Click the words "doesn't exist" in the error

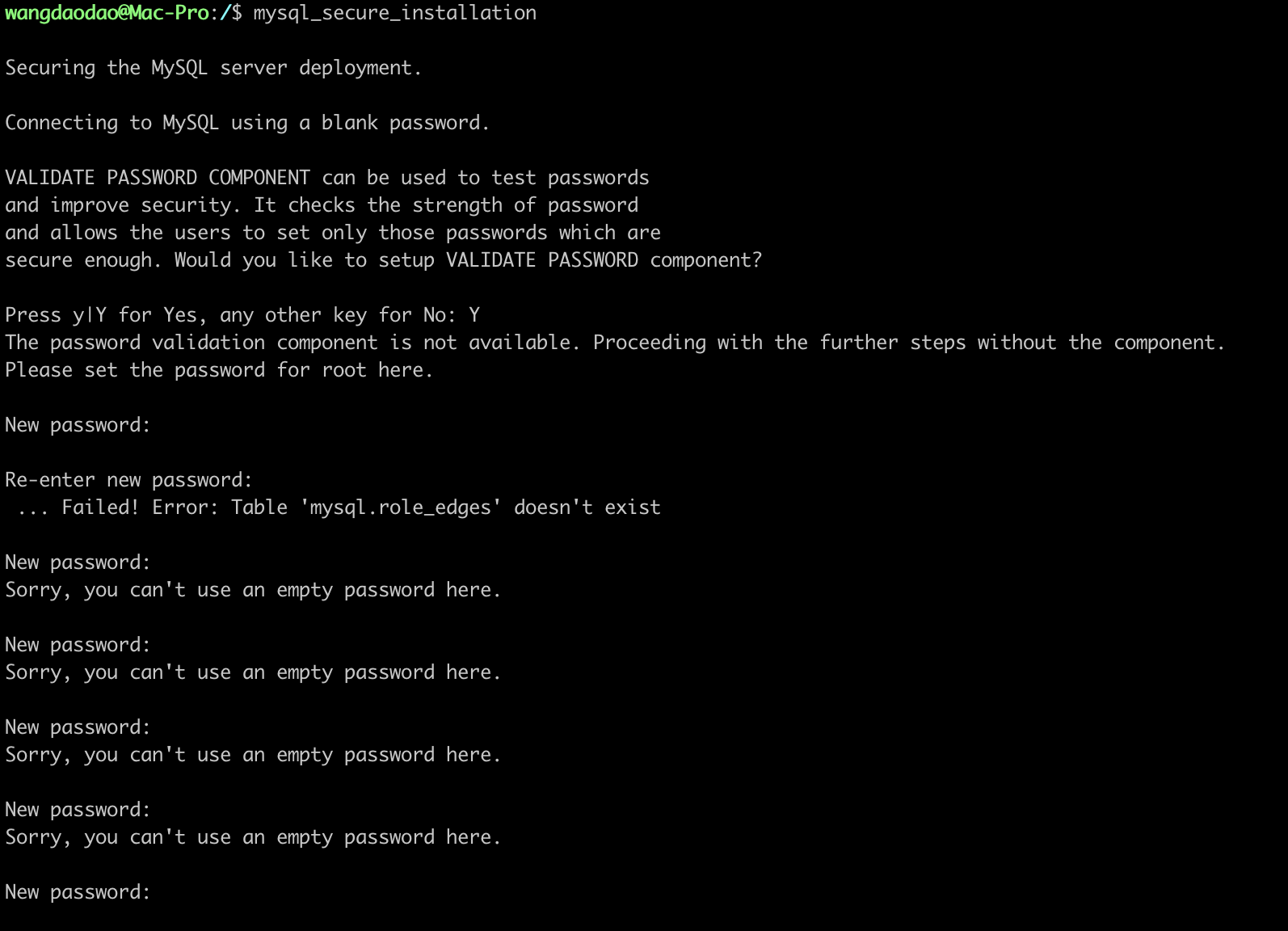coord(587,508)
